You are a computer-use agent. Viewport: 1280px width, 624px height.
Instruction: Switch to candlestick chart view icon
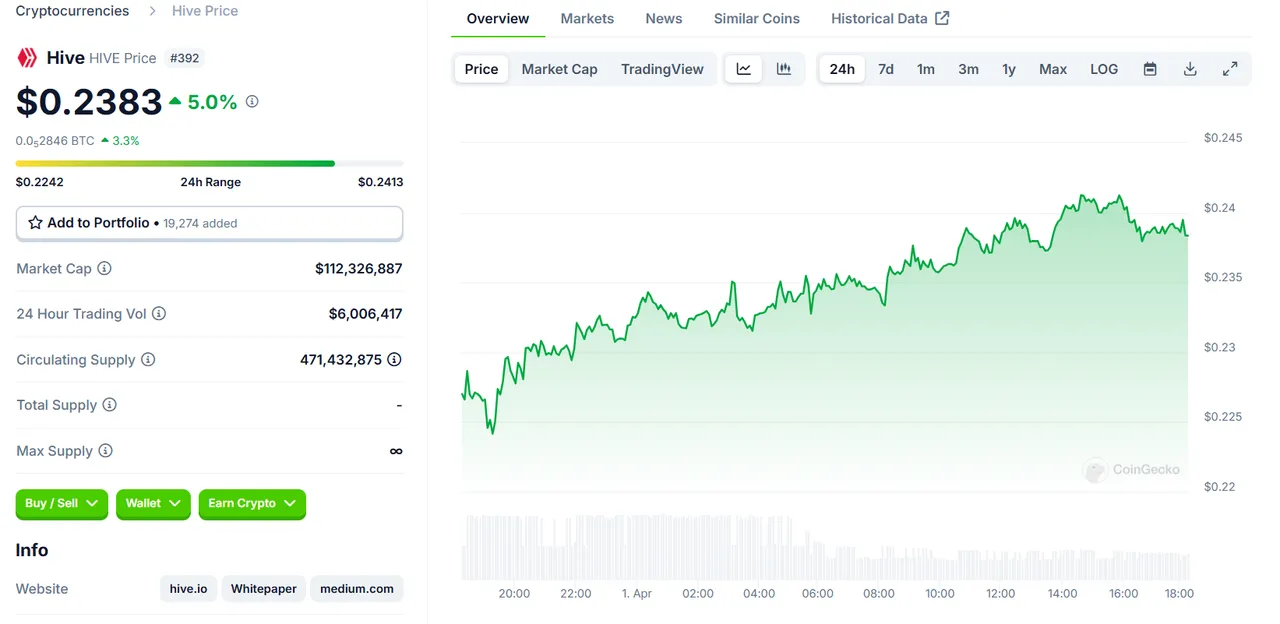click(783, 69)
